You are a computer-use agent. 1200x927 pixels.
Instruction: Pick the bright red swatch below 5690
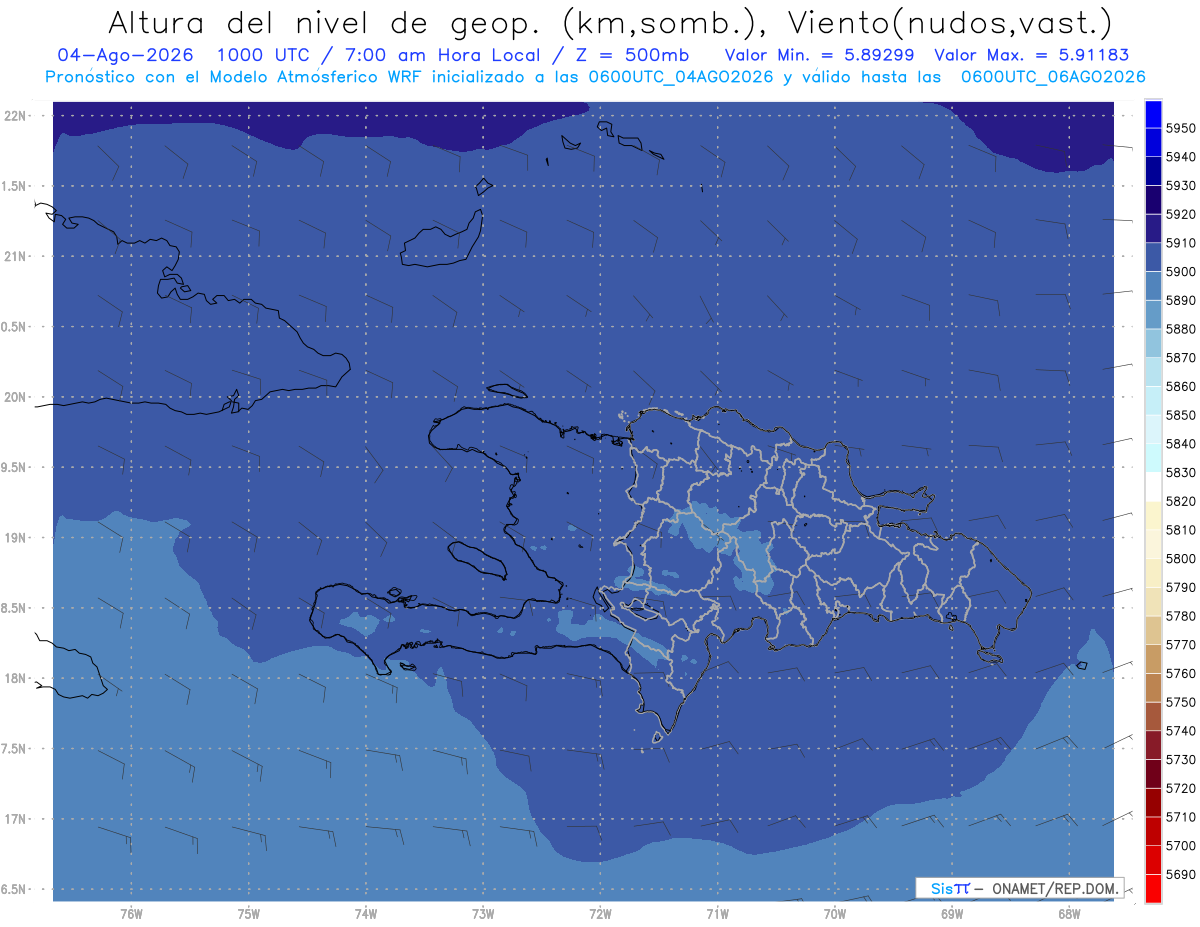tap(1153, 888)
